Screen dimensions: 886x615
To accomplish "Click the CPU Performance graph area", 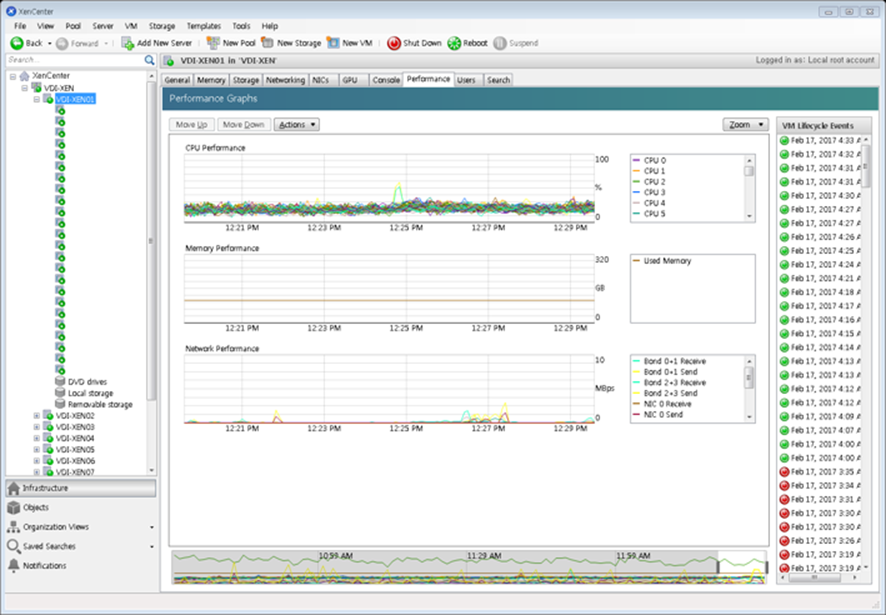I will (x=389, y=188).
